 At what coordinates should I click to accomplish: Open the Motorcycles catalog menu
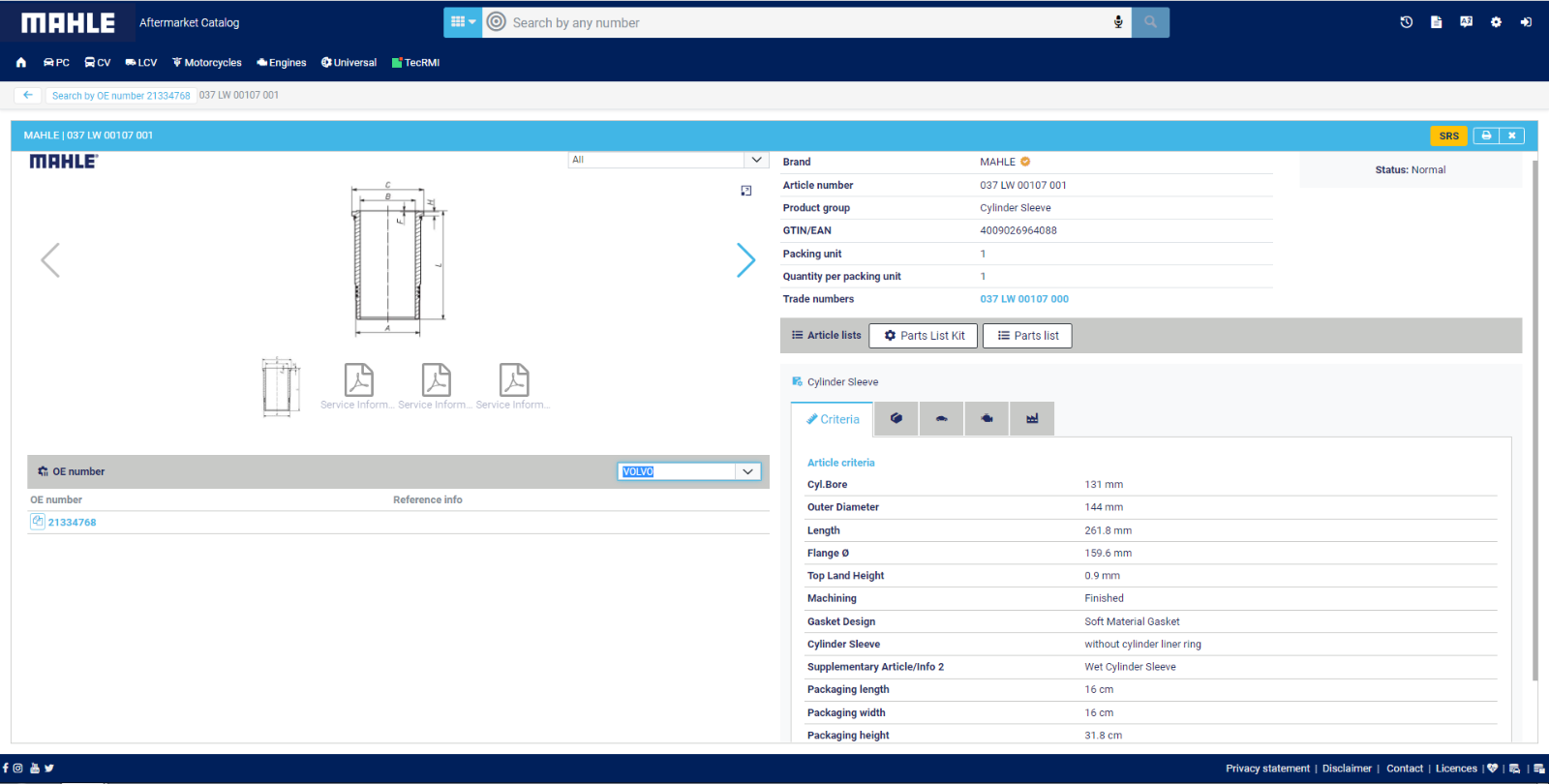207,63
